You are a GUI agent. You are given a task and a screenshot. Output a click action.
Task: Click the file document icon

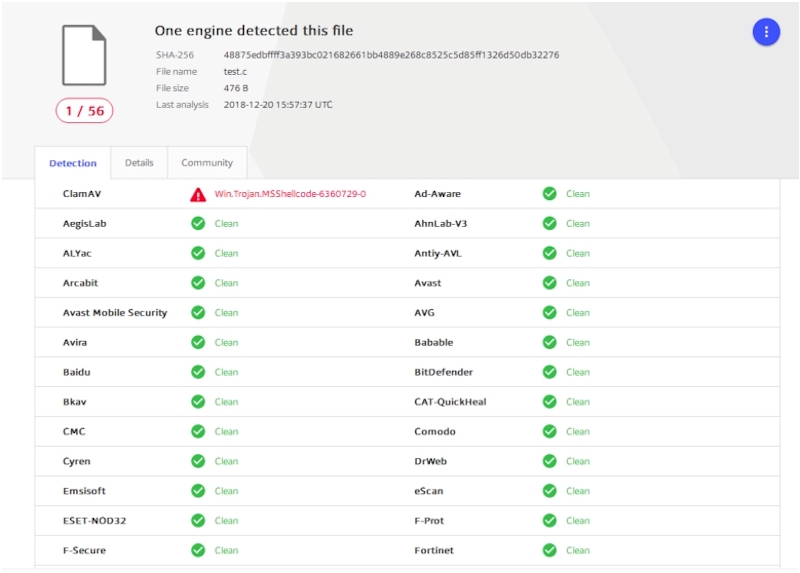pos(84,55)
